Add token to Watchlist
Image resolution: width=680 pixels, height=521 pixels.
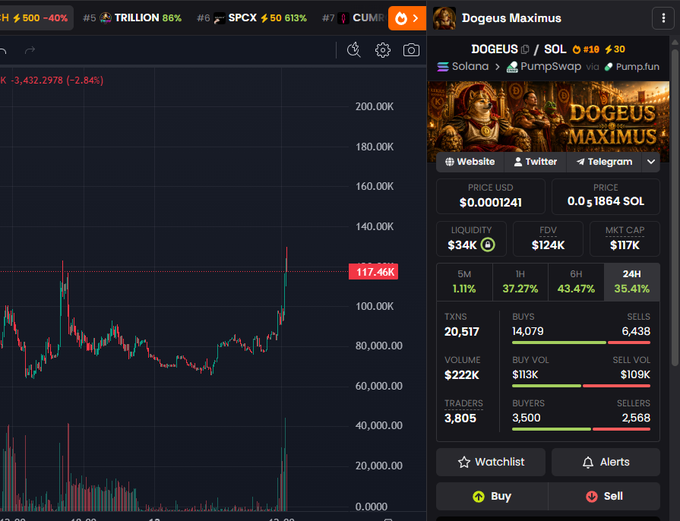coord(491,462)
